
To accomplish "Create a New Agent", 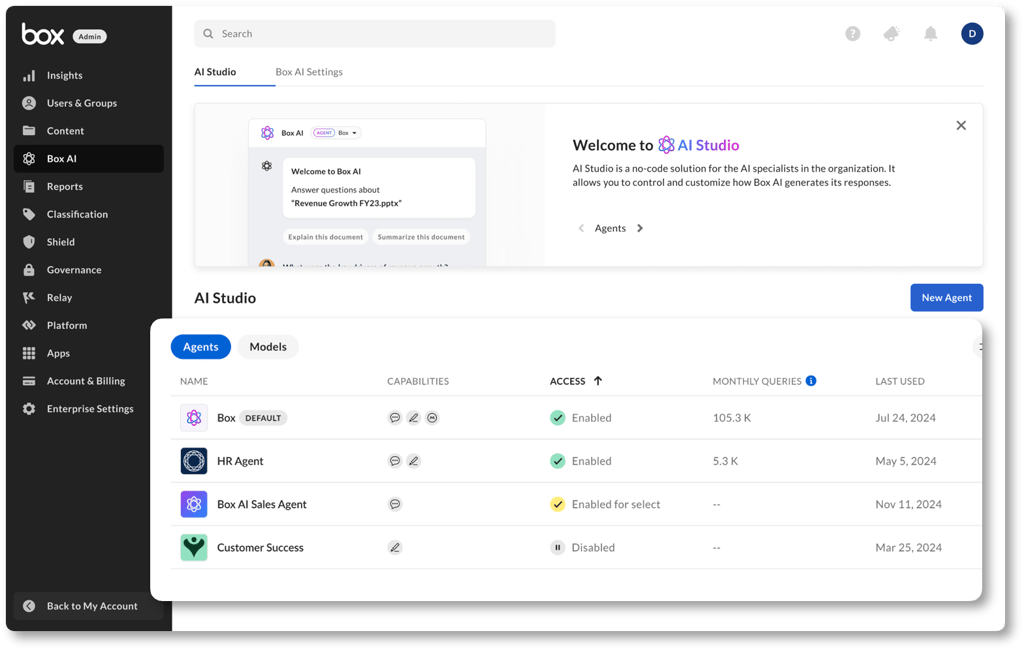I will (946, 297).
